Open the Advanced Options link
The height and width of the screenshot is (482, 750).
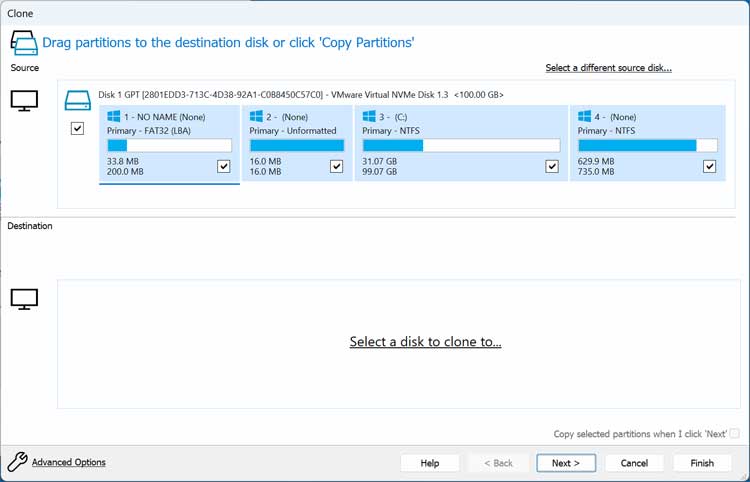(69, 462)
